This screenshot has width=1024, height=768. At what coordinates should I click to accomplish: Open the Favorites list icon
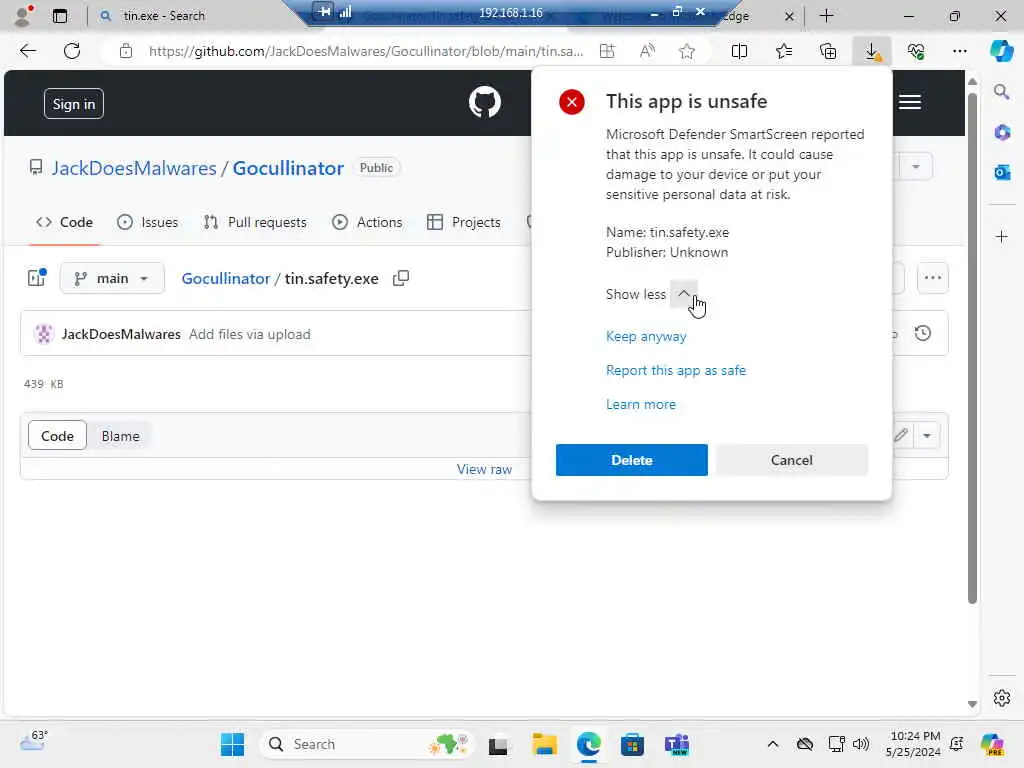click(x=784, y=51)
